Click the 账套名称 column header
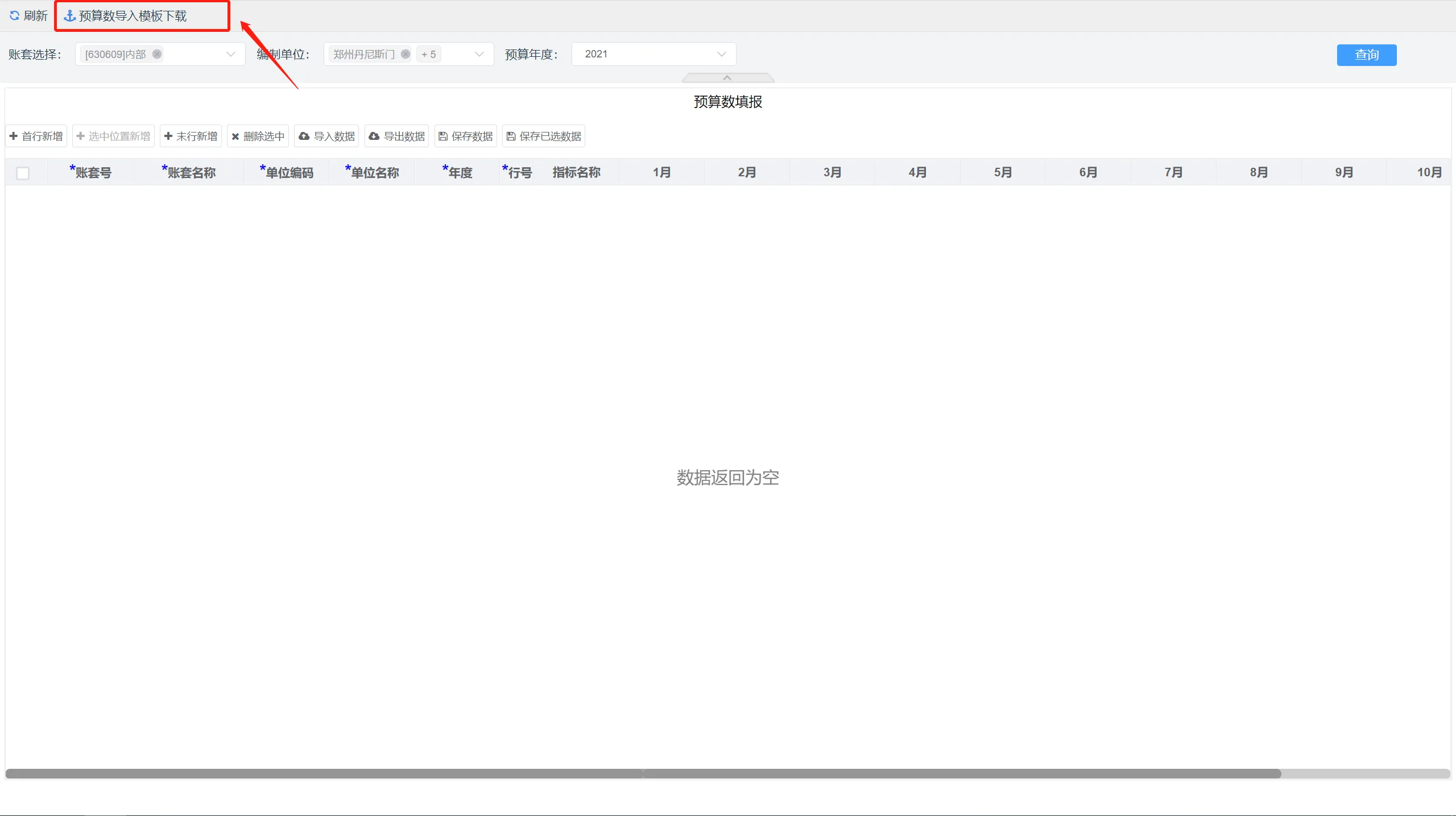Viewport: 1456px width, 816px height. pos(189,172)
